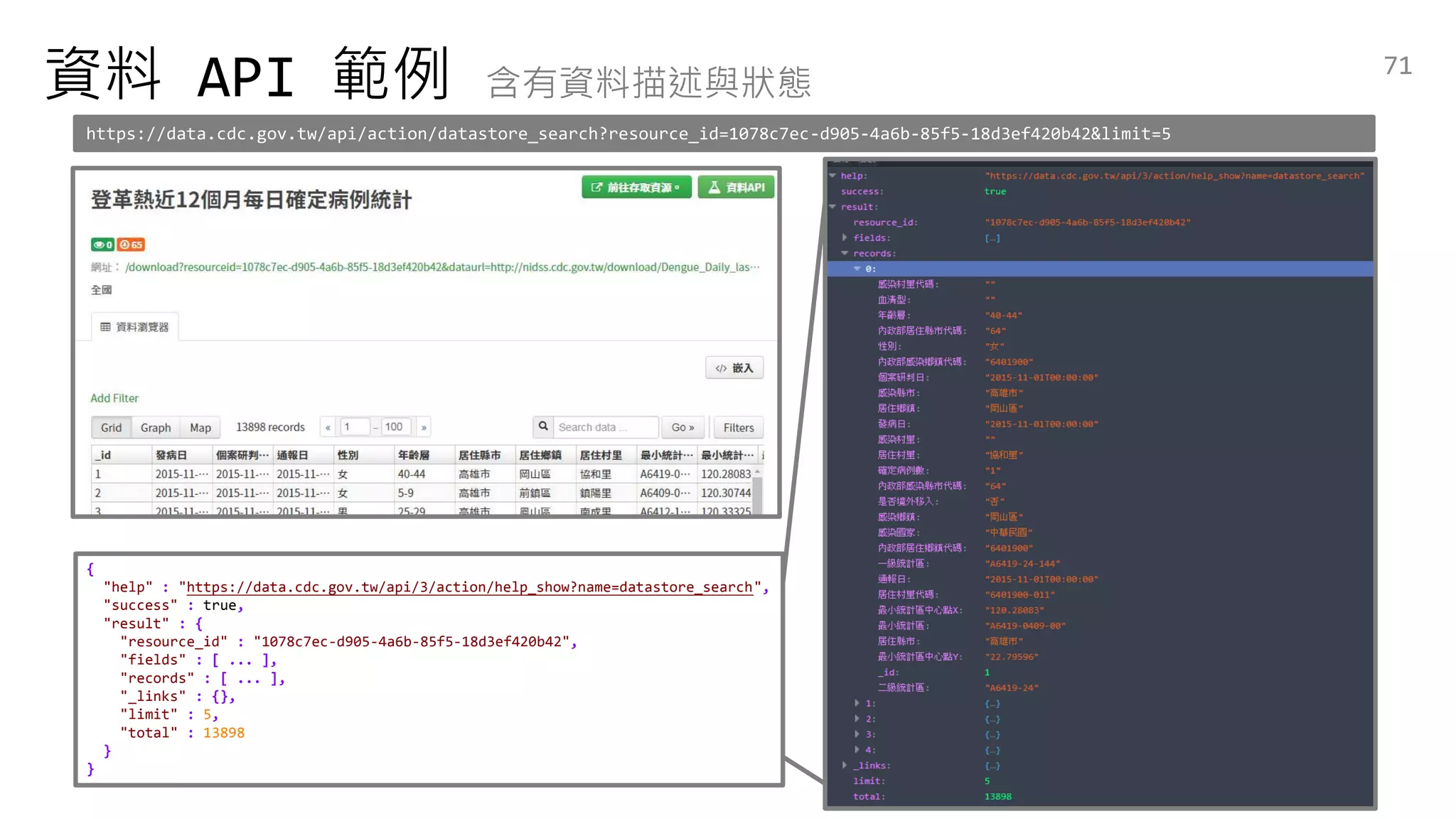Click the 感染國家 中華民國 value
This screenshot has width=1456, height=819.
(1009, 532)
